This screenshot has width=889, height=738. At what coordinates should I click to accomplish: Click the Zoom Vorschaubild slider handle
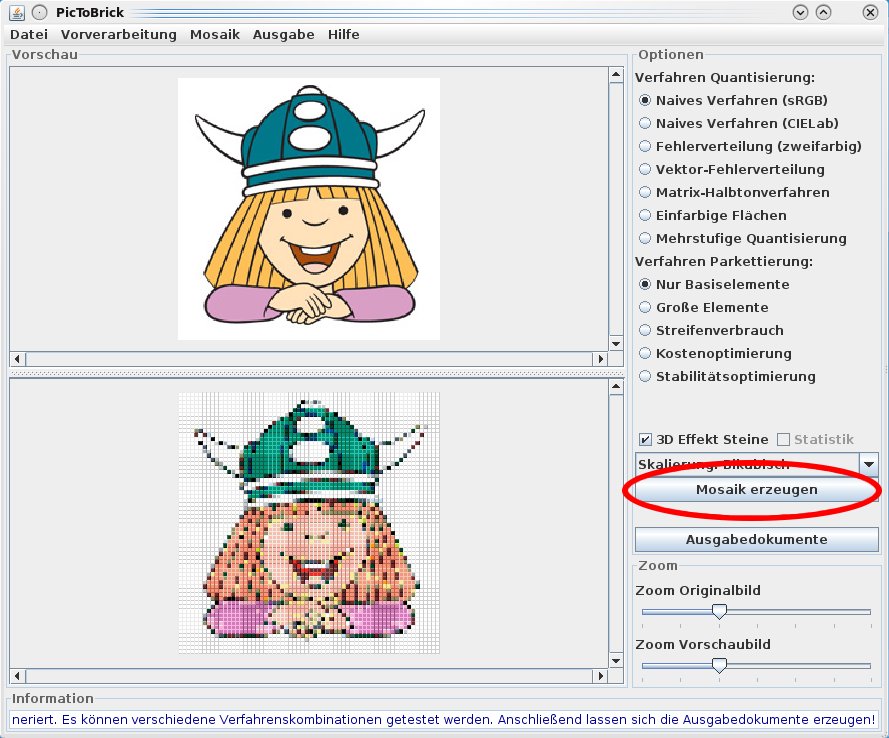[x=719, y=665]
